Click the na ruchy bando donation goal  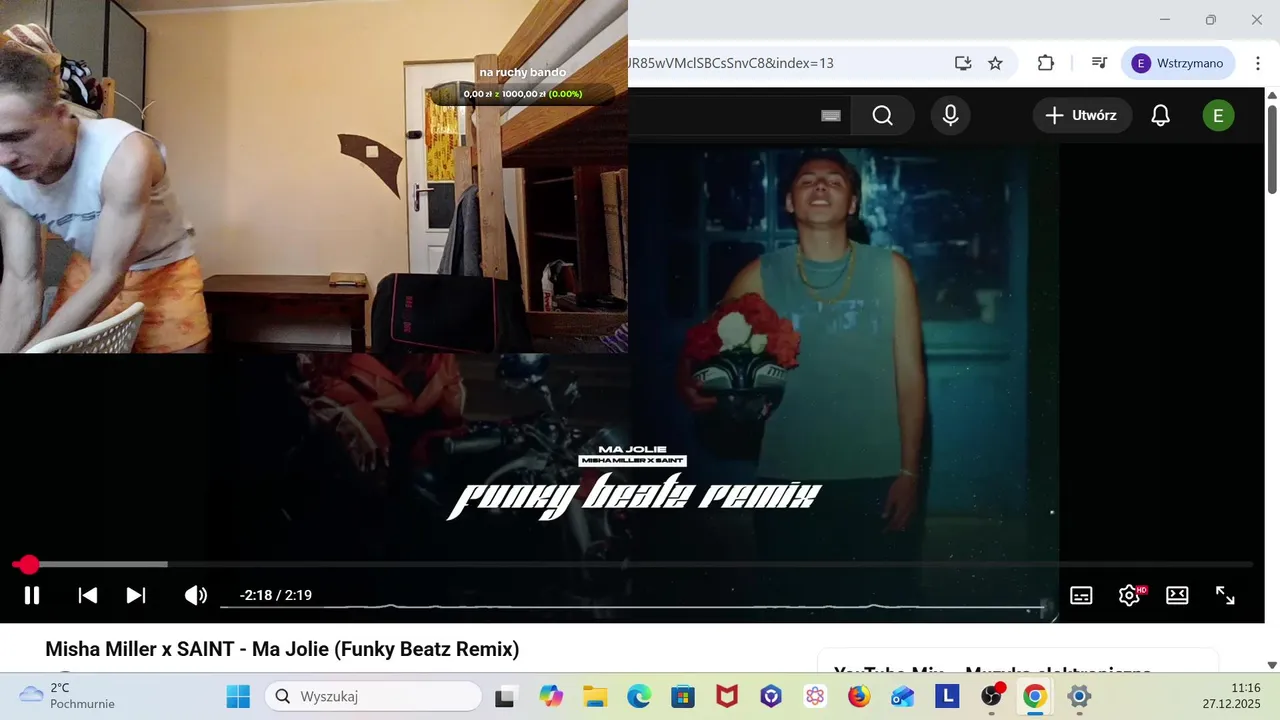coord(523,84)
